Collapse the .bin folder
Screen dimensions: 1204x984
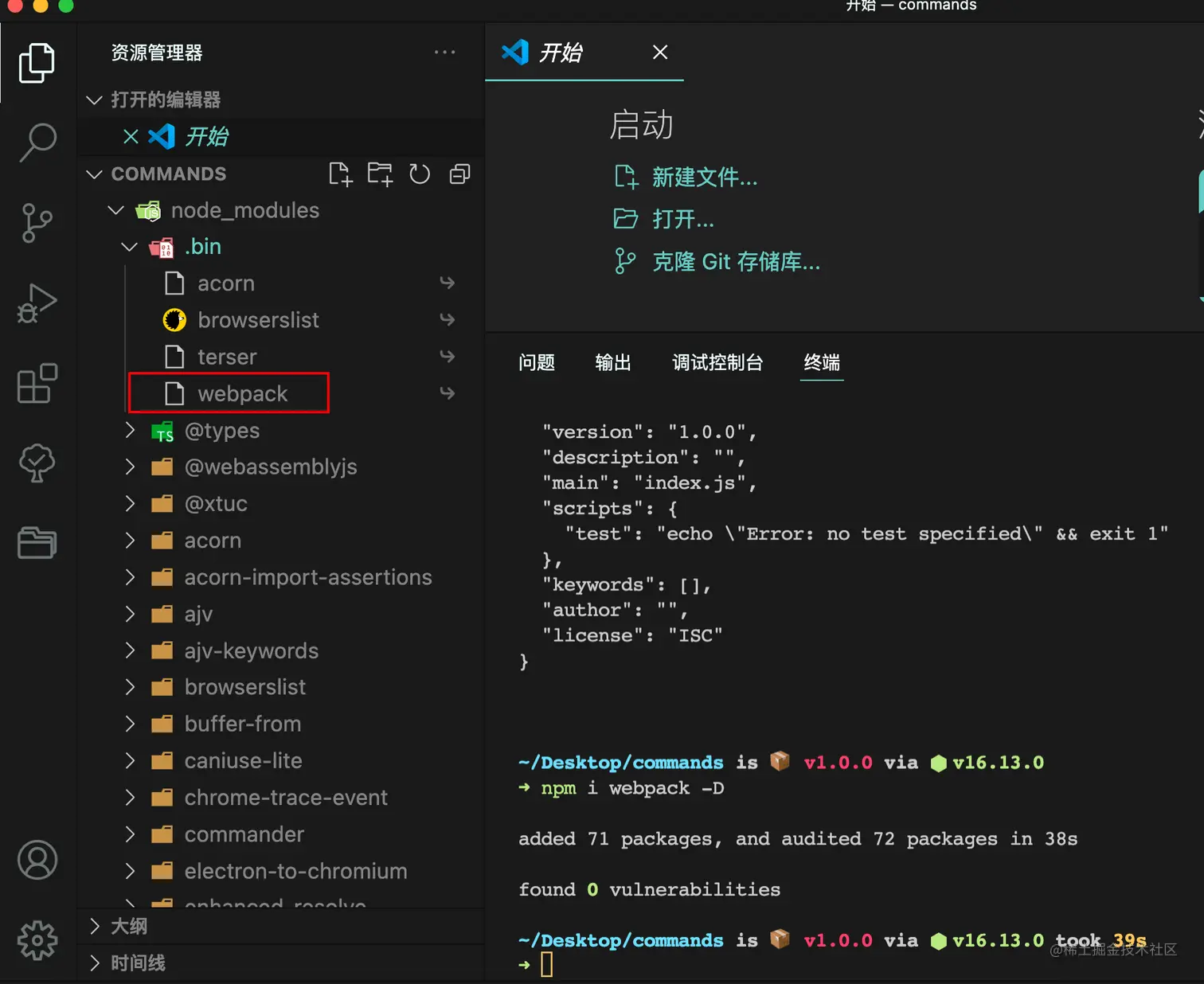(x=130, y=247)
